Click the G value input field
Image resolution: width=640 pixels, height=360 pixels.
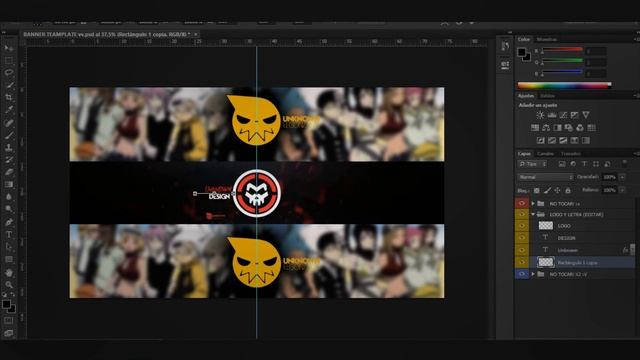[596, 62]
